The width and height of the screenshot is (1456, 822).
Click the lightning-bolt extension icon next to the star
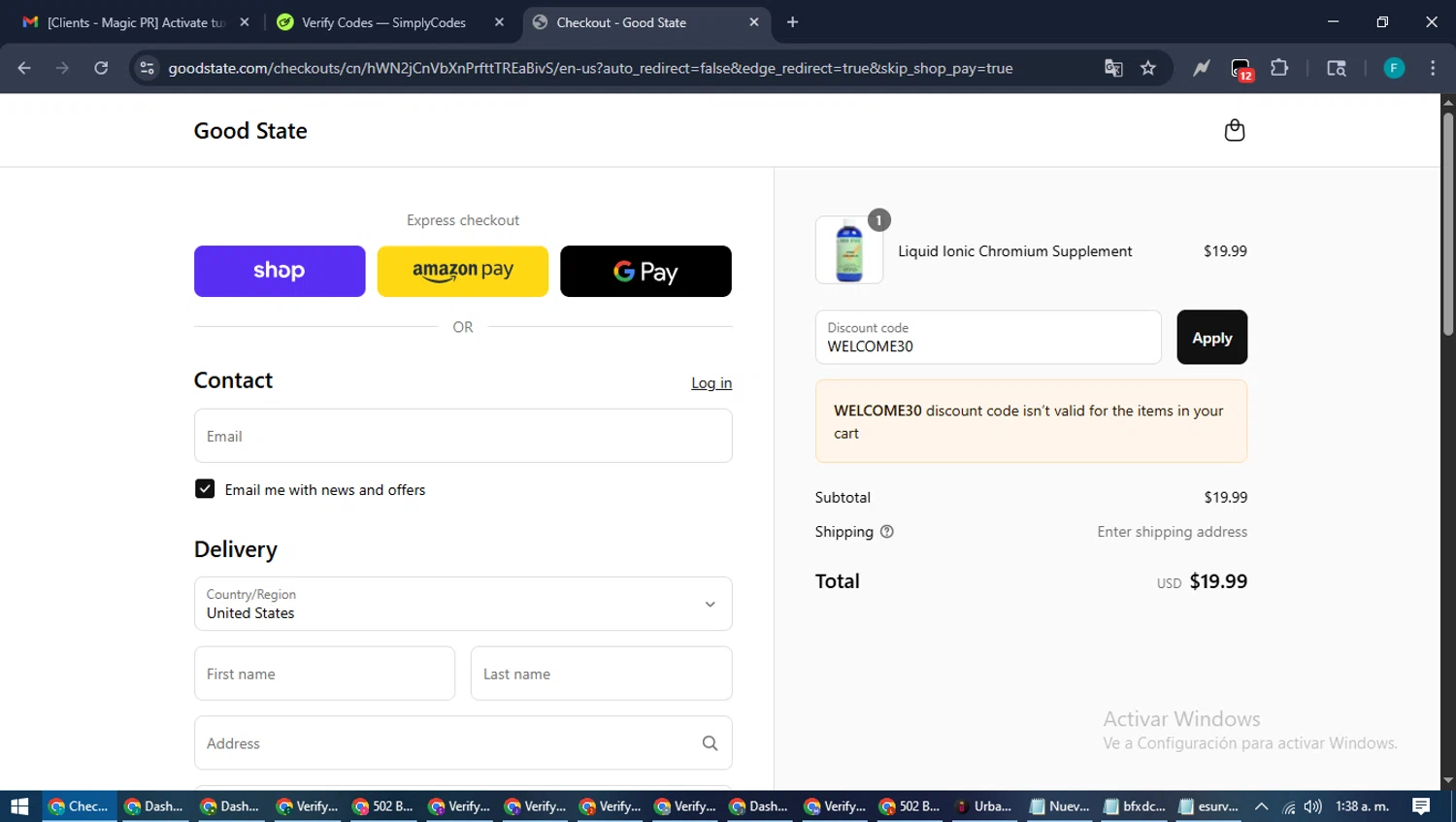pos(1202,68)
